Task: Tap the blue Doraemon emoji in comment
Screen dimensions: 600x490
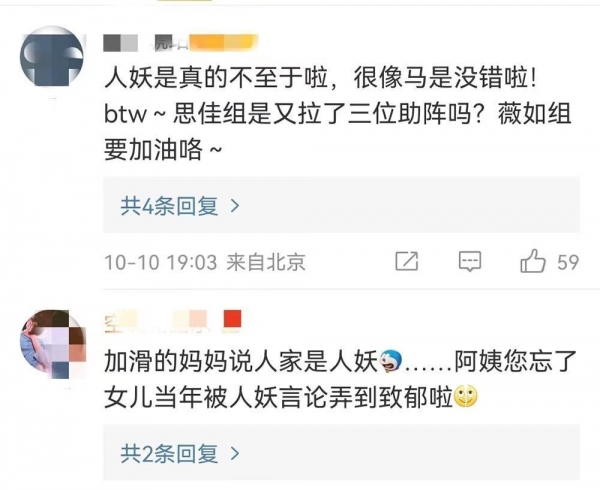Action: coord(391,361)
